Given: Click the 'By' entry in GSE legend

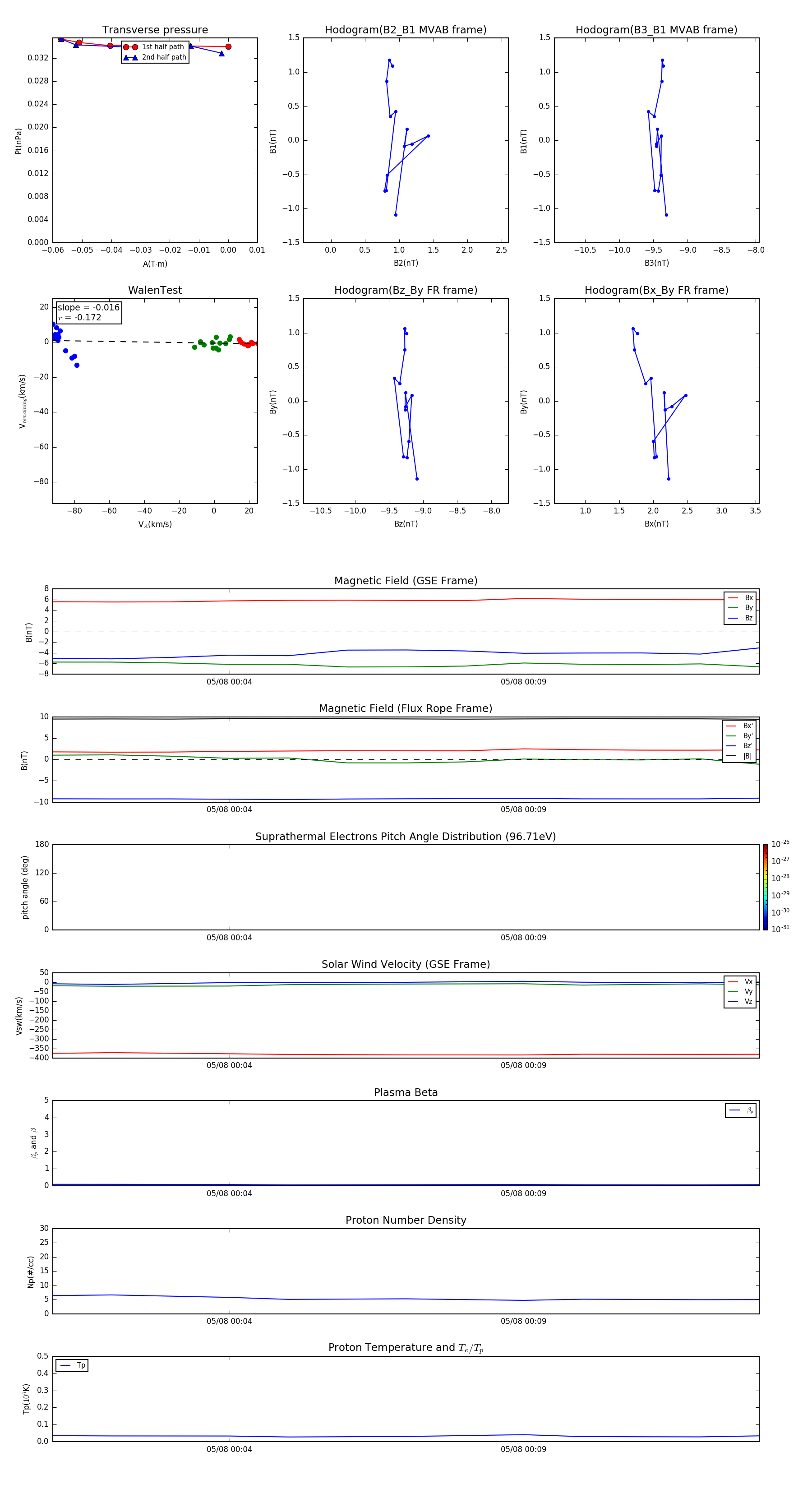Looking at the screenshot, I should [740, 607].
